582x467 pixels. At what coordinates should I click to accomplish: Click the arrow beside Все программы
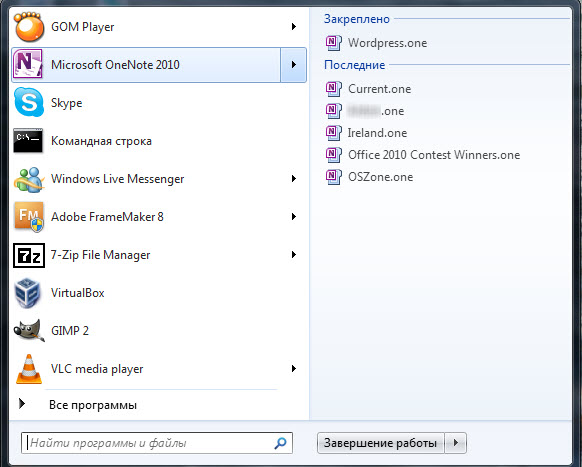(x=22, y=404)
